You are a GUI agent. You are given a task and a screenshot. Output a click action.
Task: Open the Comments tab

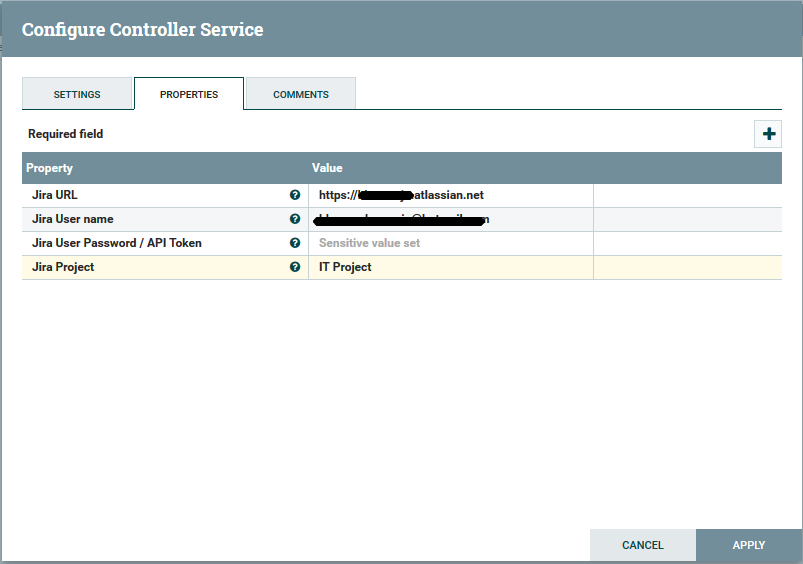tap(301, 94)
